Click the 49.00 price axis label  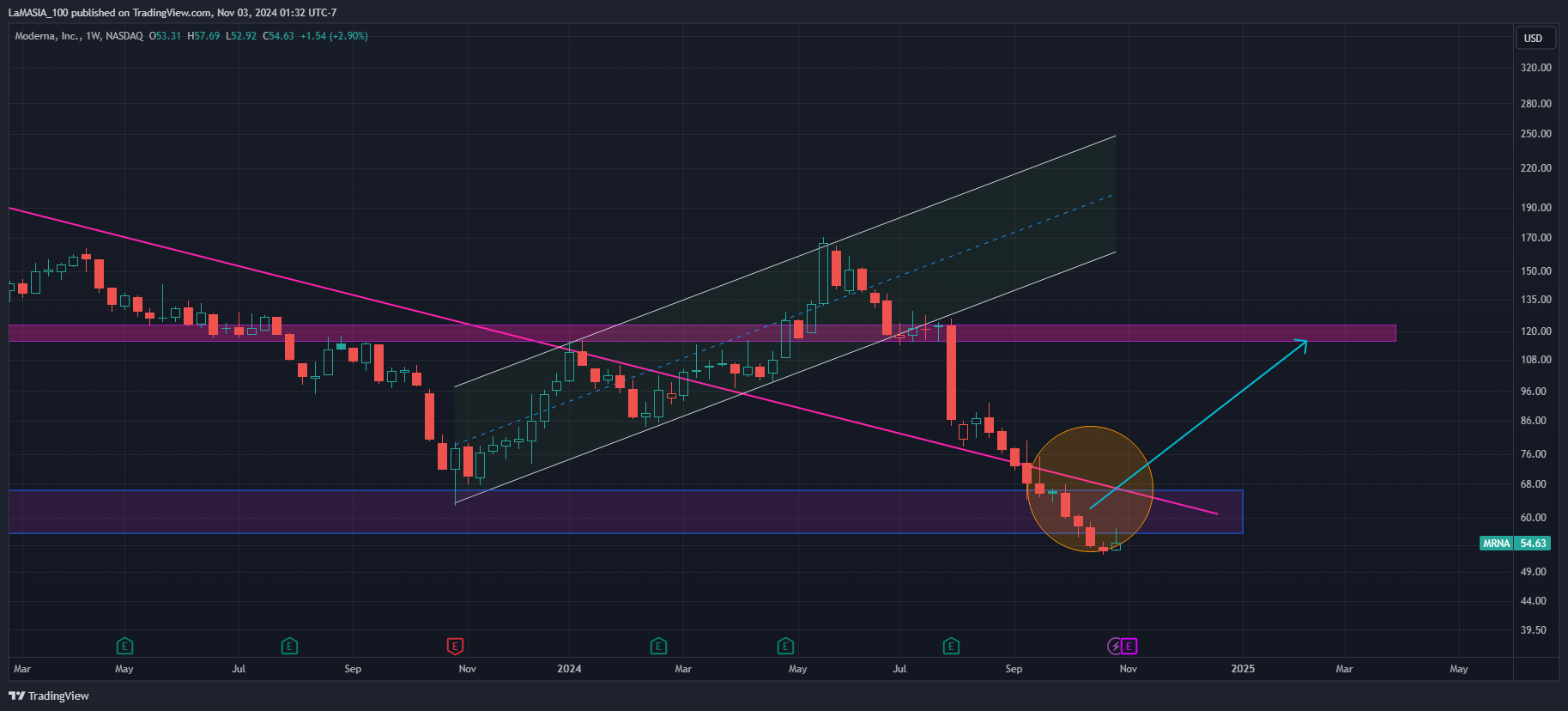tap(1534, 572)
